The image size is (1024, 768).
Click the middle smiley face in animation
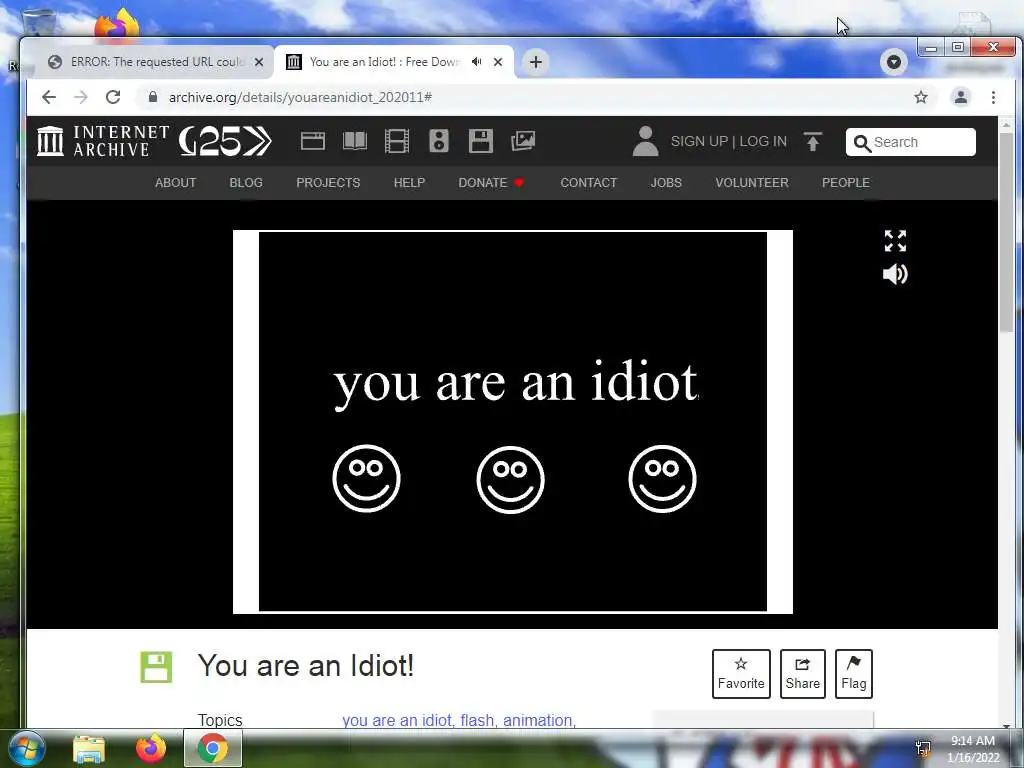pyautogui.click(x=511, y=480)
